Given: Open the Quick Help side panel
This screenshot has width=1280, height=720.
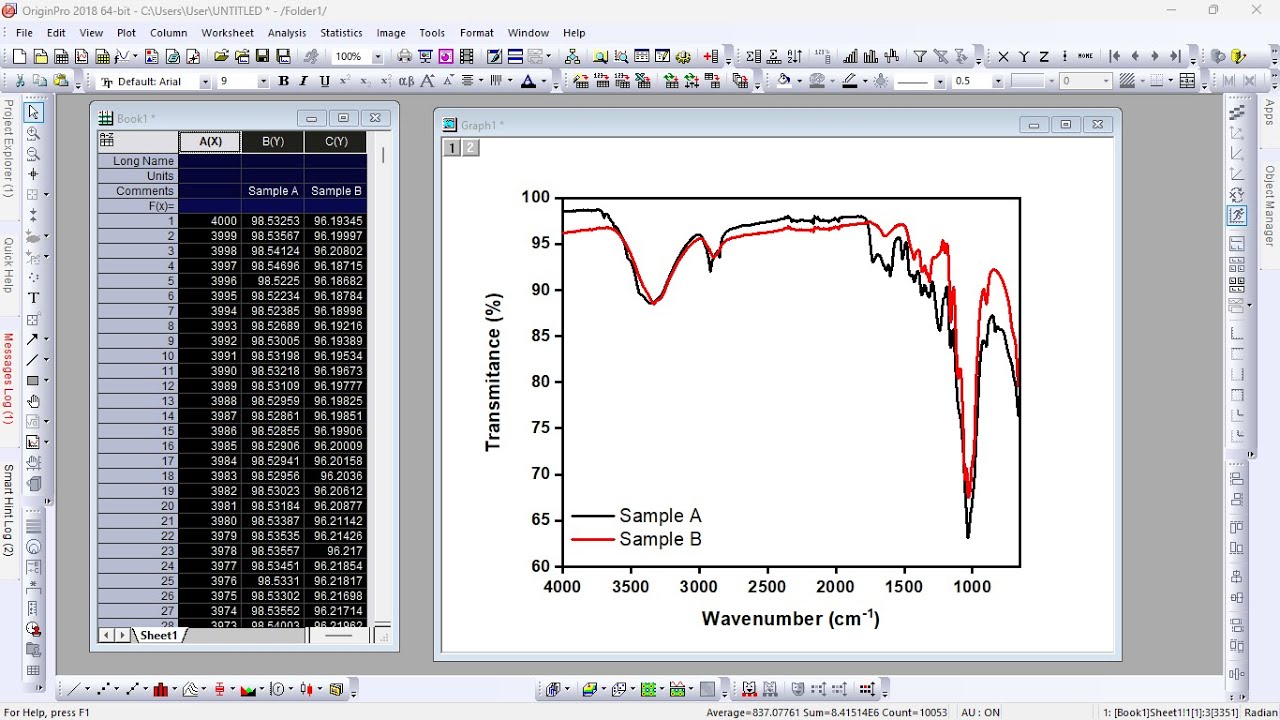Looking at the screenshot, I should 8,265.
